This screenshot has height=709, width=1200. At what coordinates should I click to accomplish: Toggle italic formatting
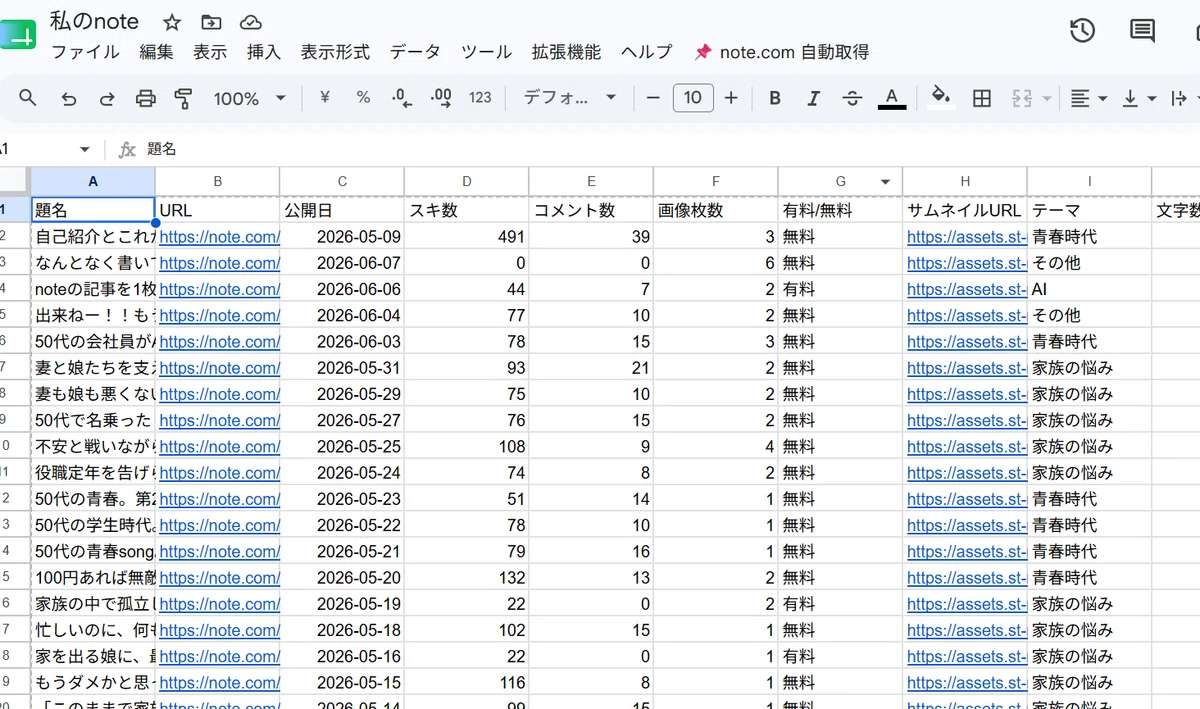pos(813,98)
